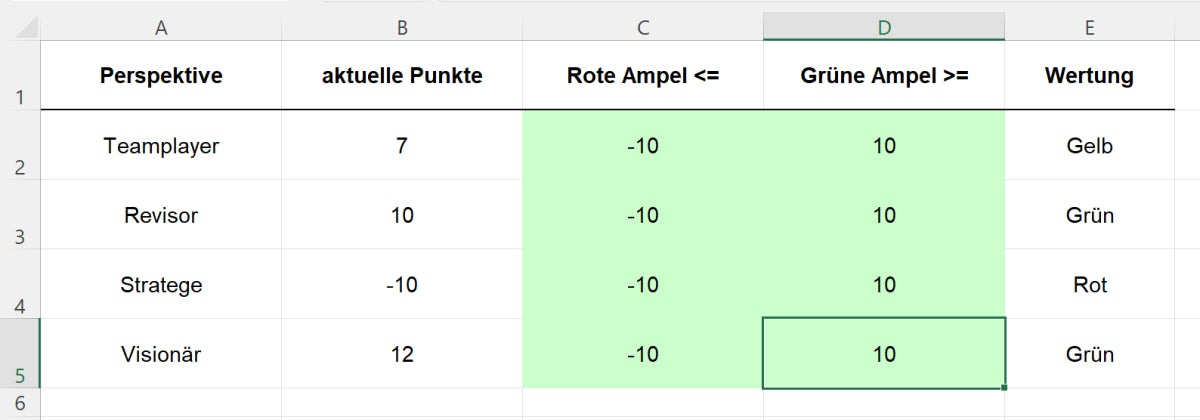Select the "Wertung" header cell
1200x420 pixels.
[x=1089, y=76]
